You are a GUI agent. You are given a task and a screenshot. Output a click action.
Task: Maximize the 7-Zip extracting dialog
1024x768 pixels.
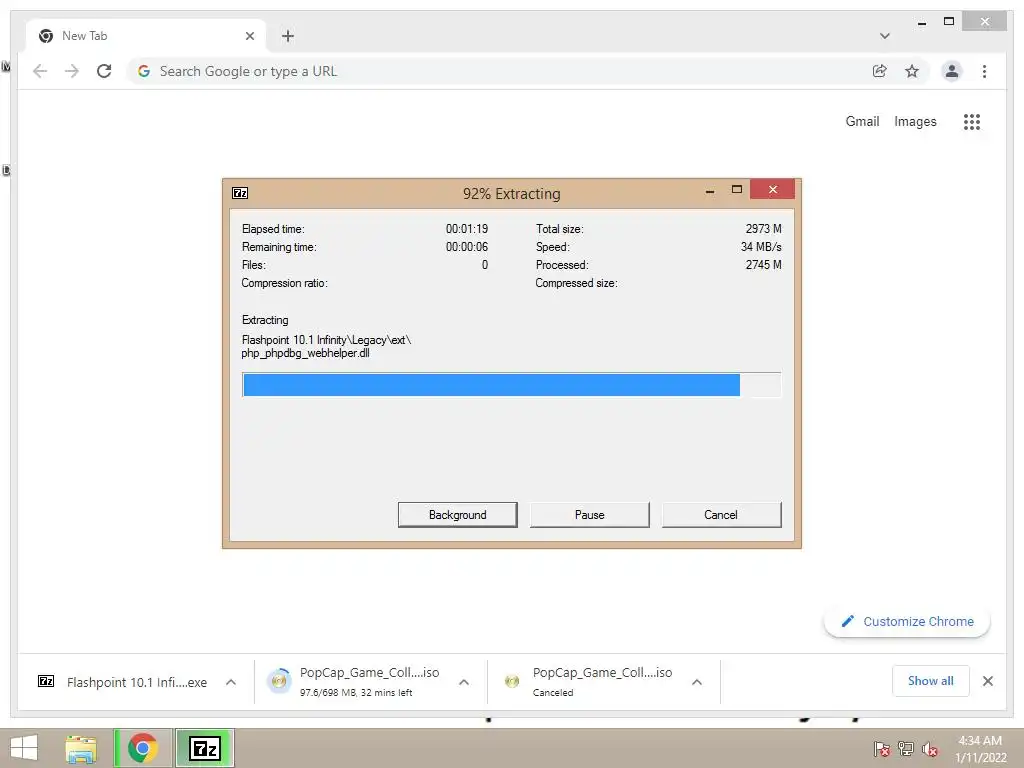tap(737, 189)
